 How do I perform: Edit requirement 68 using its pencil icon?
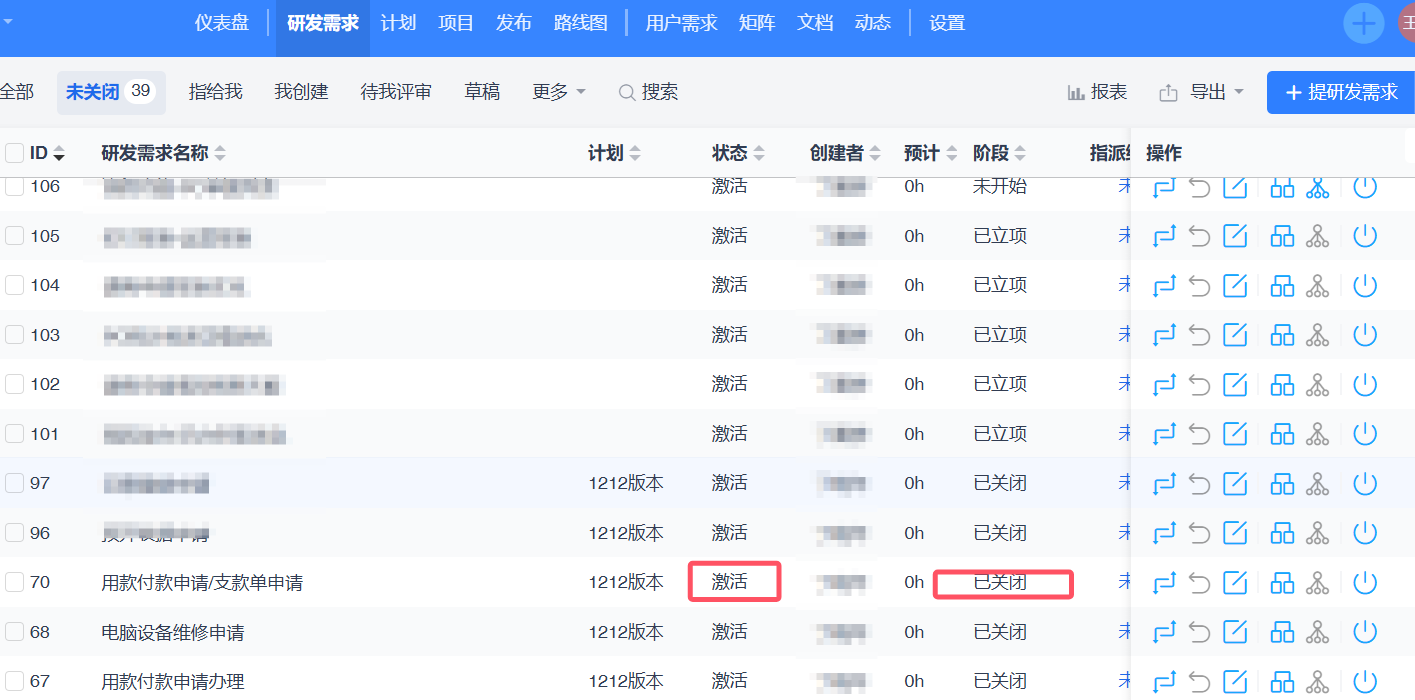click(1235, 632)
